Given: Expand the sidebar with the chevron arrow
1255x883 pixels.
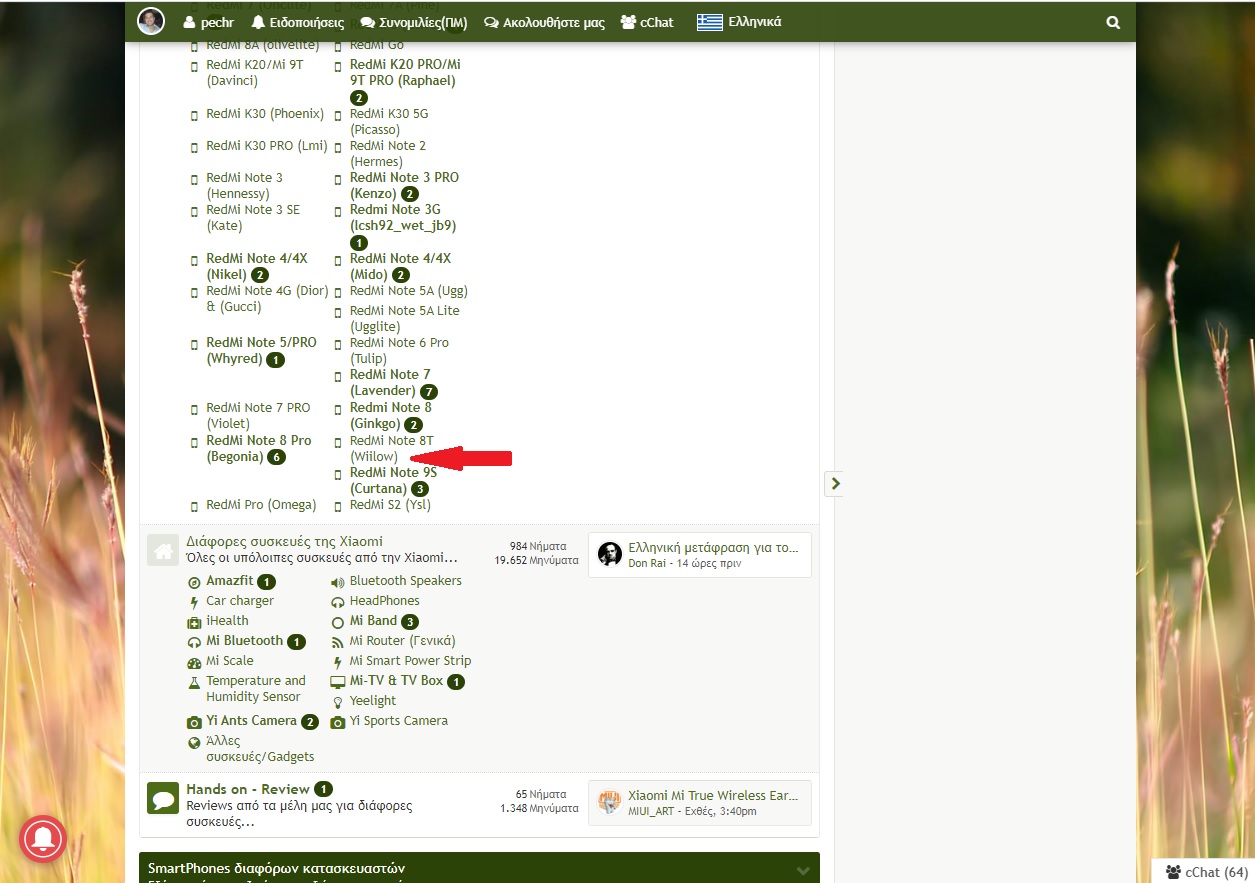Looking at the screenshot, I should coord(835,483).
